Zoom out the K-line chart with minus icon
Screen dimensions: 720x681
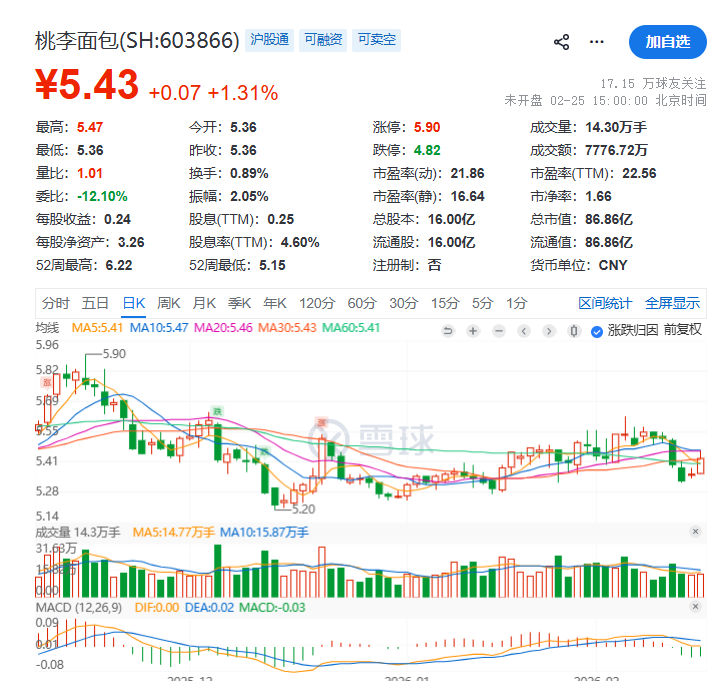(x=497, y=331)
